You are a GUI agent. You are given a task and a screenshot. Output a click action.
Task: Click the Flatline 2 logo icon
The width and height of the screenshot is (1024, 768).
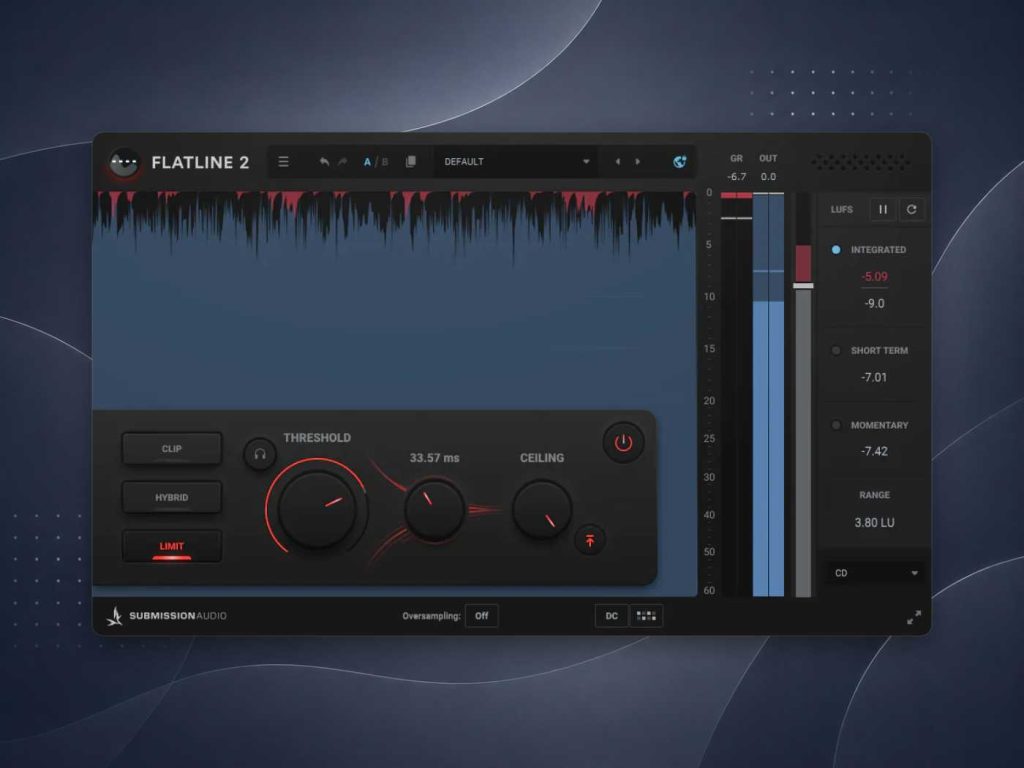tap(124, 163)
